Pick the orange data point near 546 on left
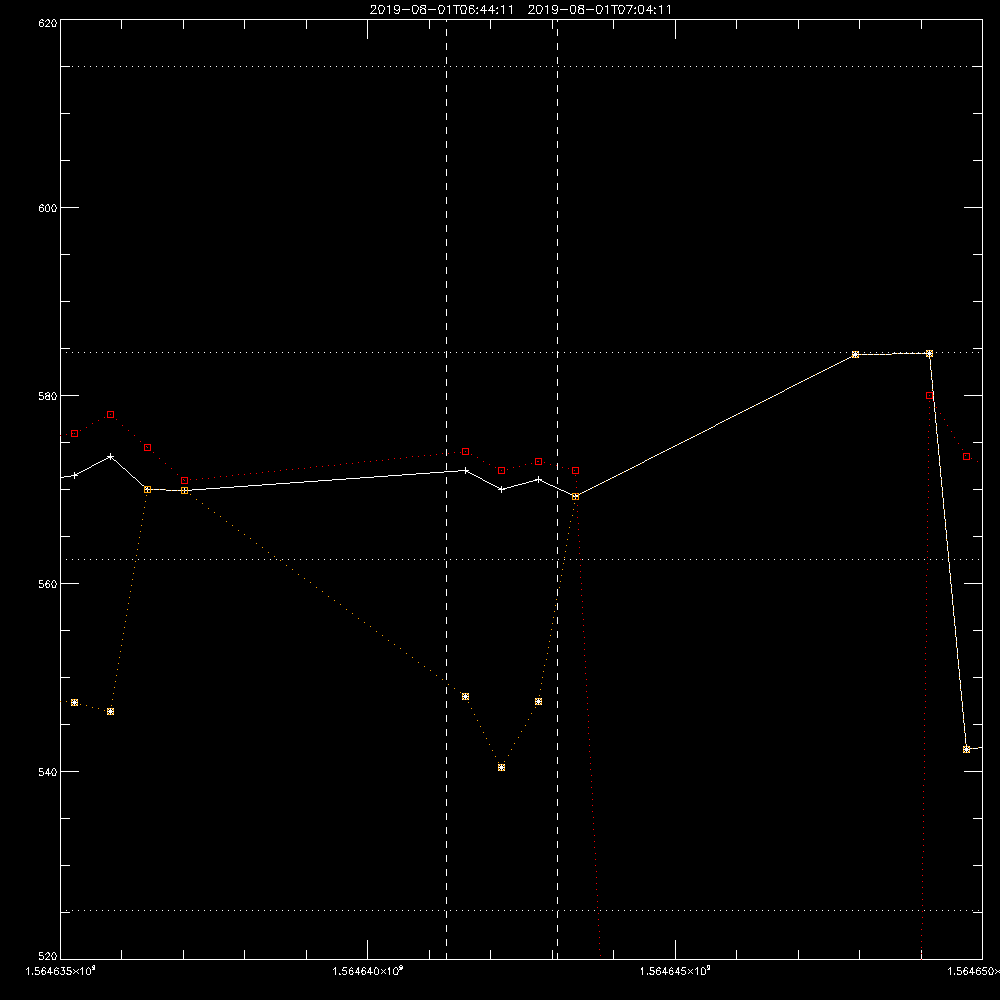 110,712
